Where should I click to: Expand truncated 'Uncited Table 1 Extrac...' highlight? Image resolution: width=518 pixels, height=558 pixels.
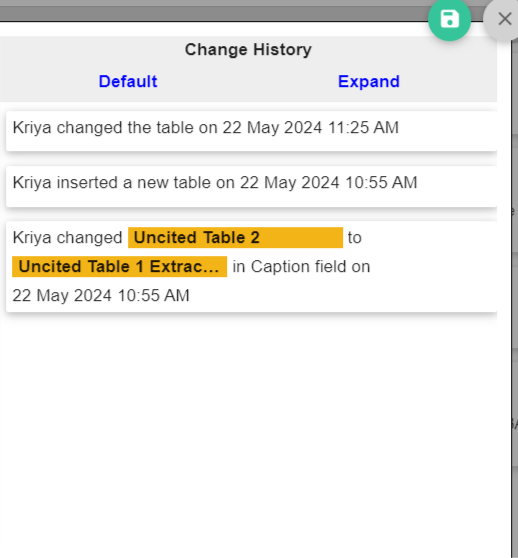click(x=119, y=267)
